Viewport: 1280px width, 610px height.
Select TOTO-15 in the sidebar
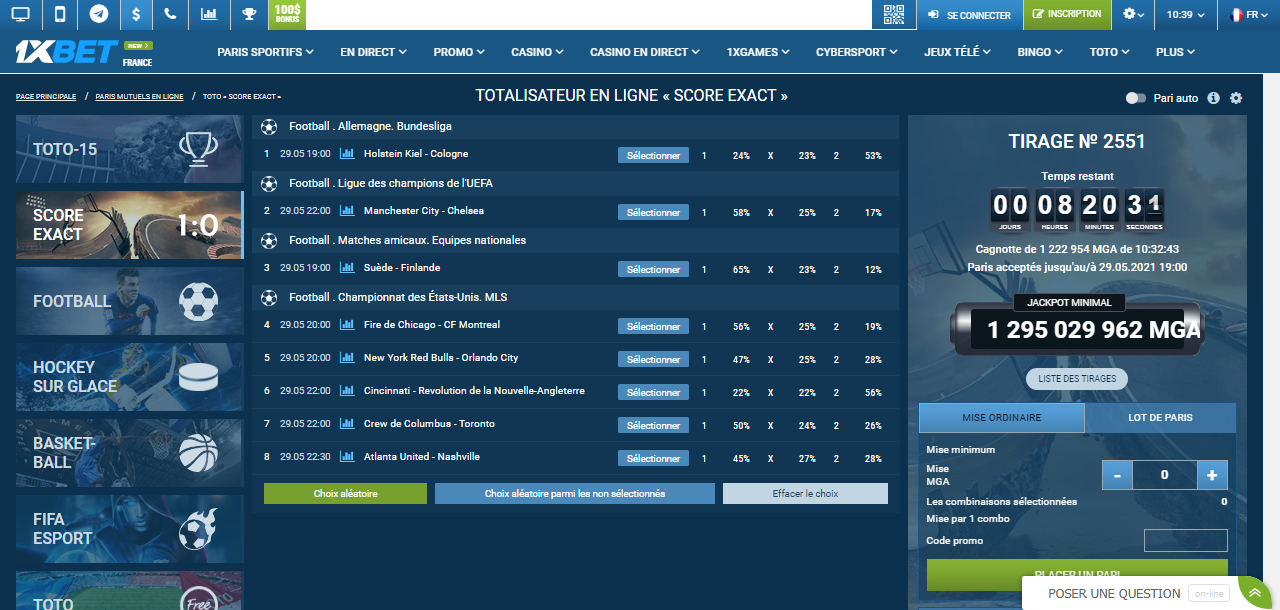tap(129, 149)
